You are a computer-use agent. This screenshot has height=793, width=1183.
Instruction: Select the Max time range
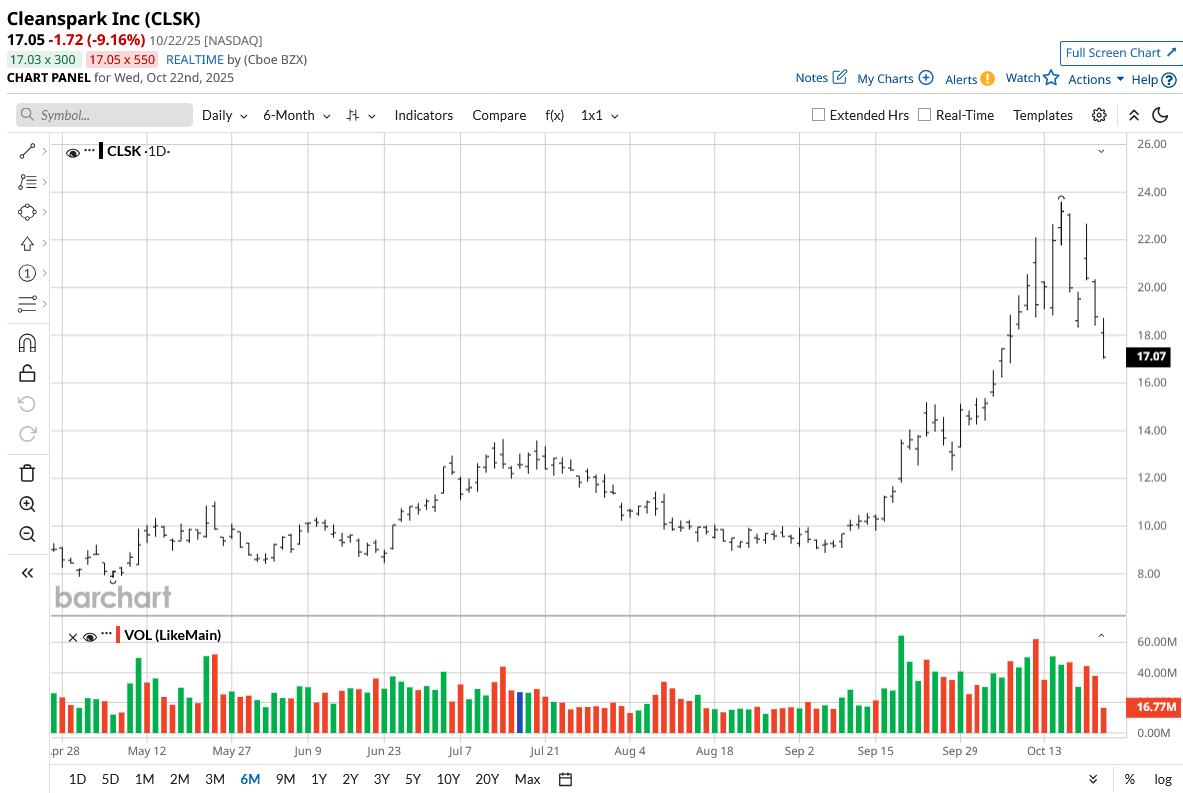(527, 779)
